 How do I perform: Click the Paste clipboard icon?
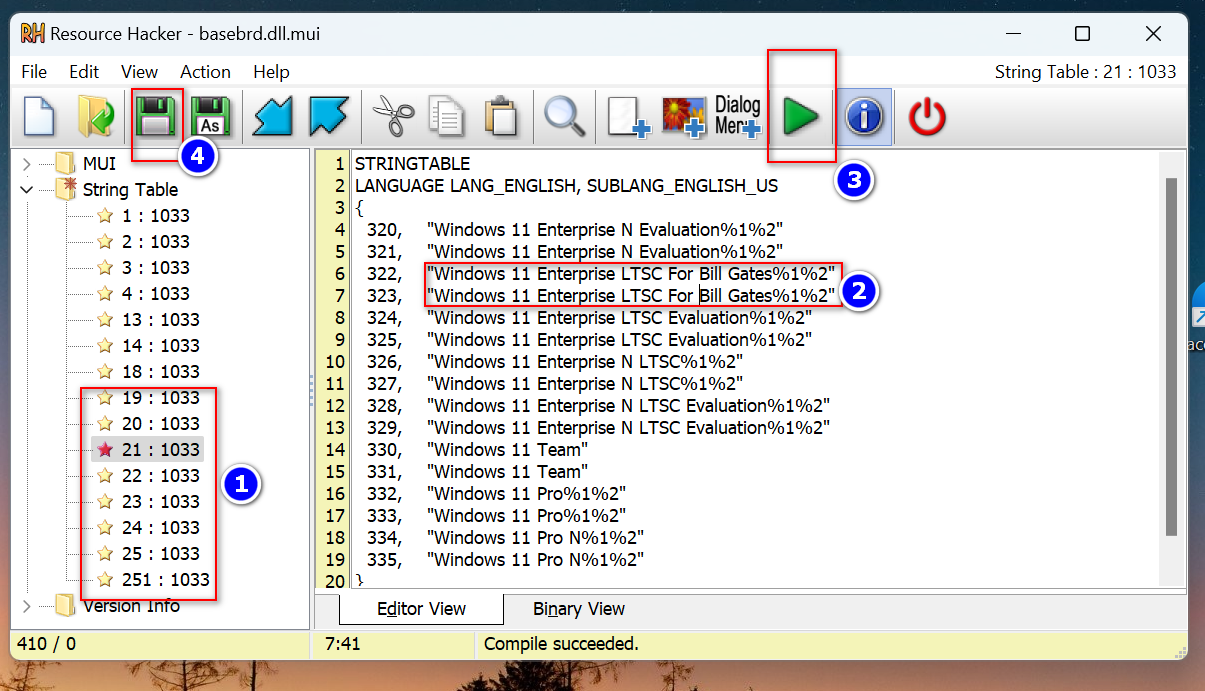click(x=500, y=117)
